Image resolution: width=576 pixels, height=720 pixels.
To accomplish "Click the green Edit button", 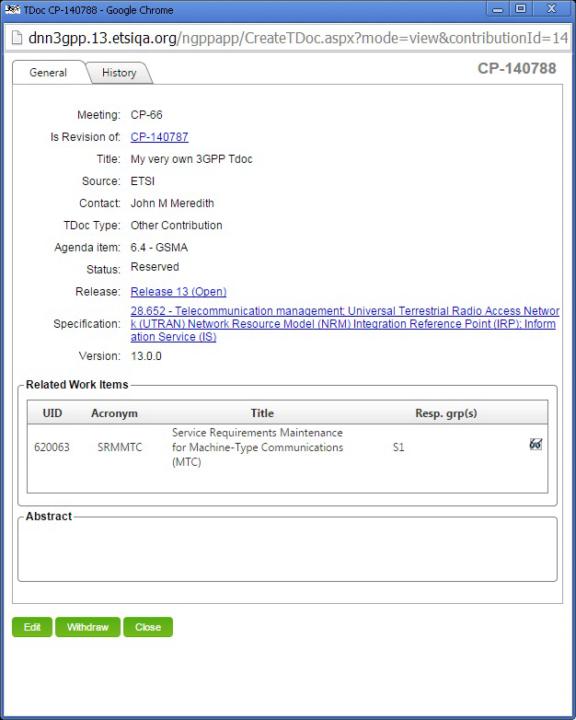I will pyautogui.click(x=32, y=627).
